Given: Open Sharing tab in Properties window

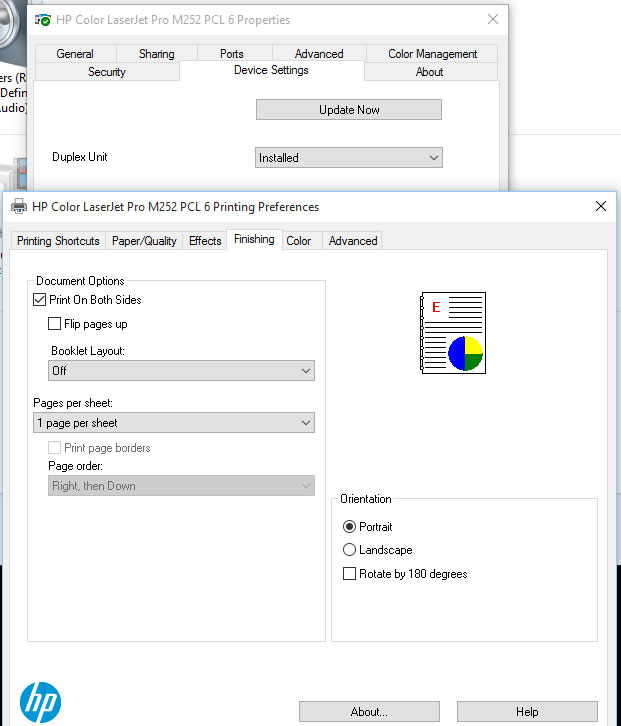Looking at the screenshot, I should click(157, 54).
